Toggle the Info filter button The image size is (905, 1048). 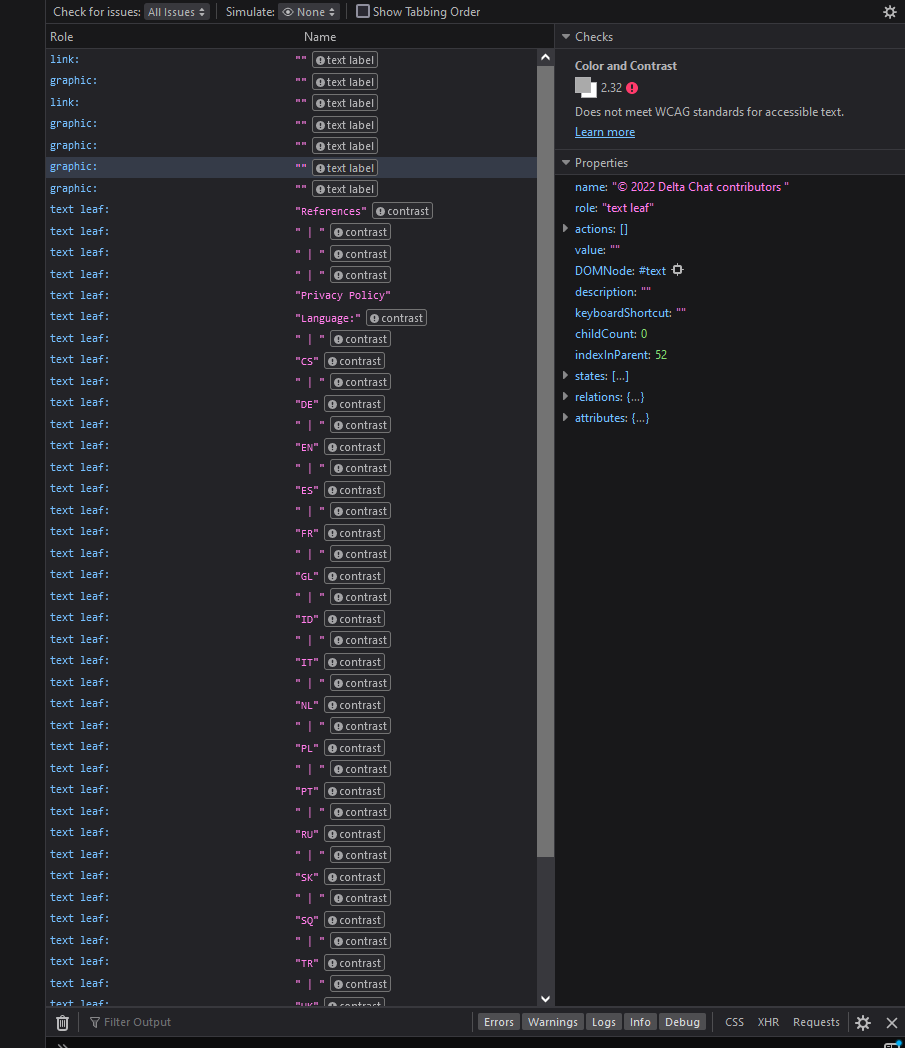640,1022
